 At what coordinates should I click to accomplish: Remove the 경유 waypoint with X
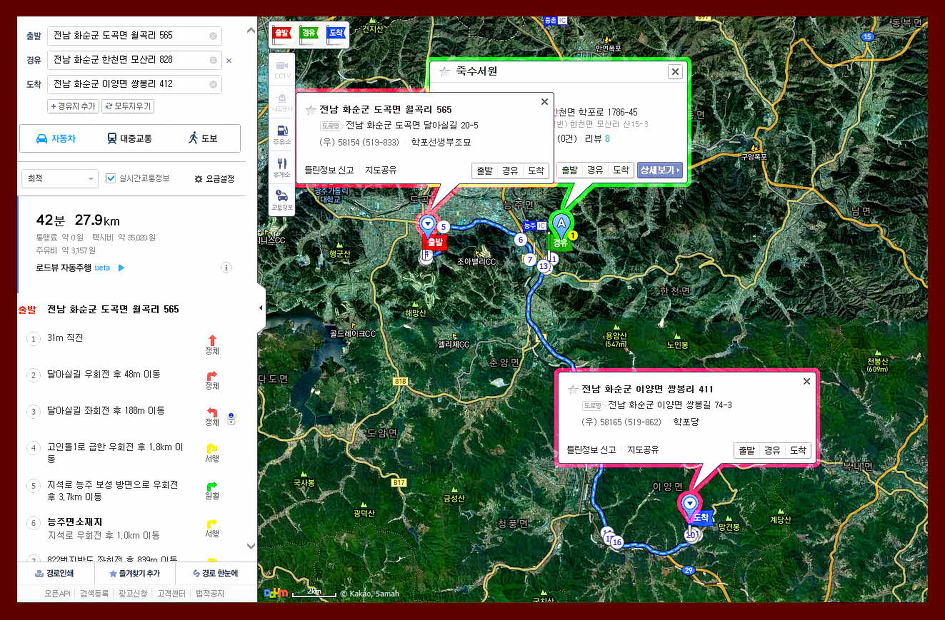click(x=229, y=60)
